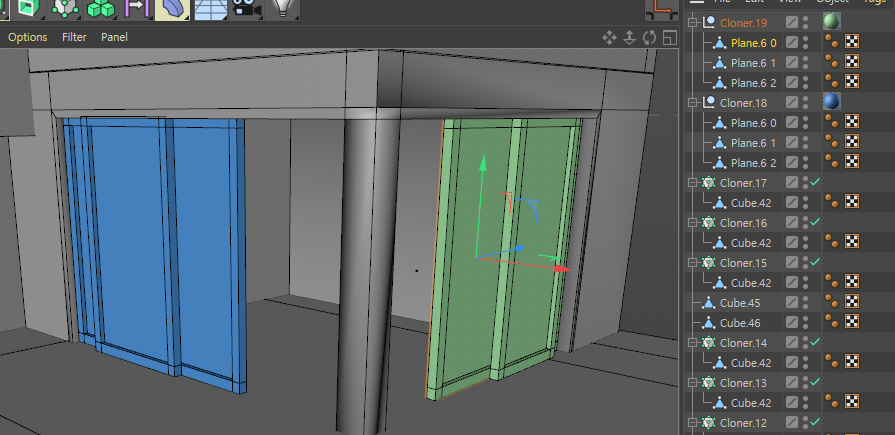This screenshot has height=435, width=895.
Task: Collapse the Cloner.19 hierarchy
Action: point(694,23)
